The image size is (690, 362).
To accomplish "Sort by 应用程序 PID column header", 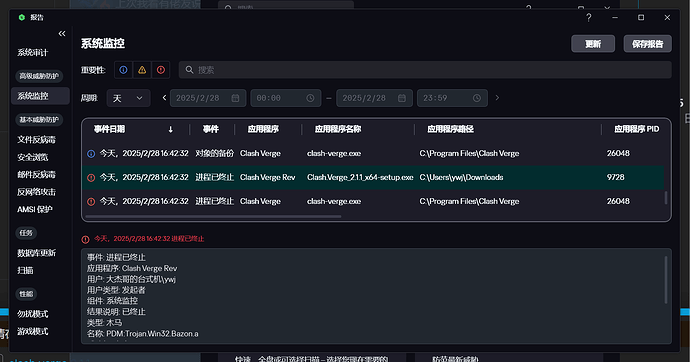I will pos(636,129).
